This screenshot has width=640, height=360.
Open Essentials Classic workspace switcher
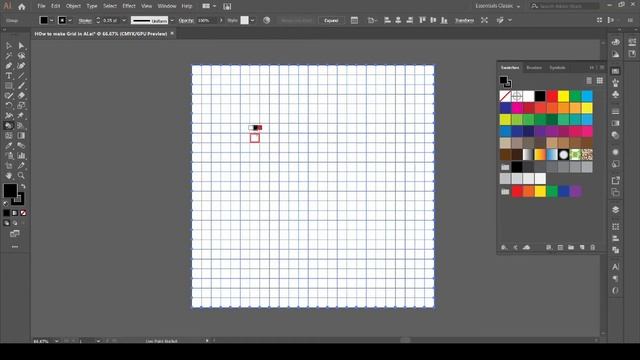click(x=498, y=6)
